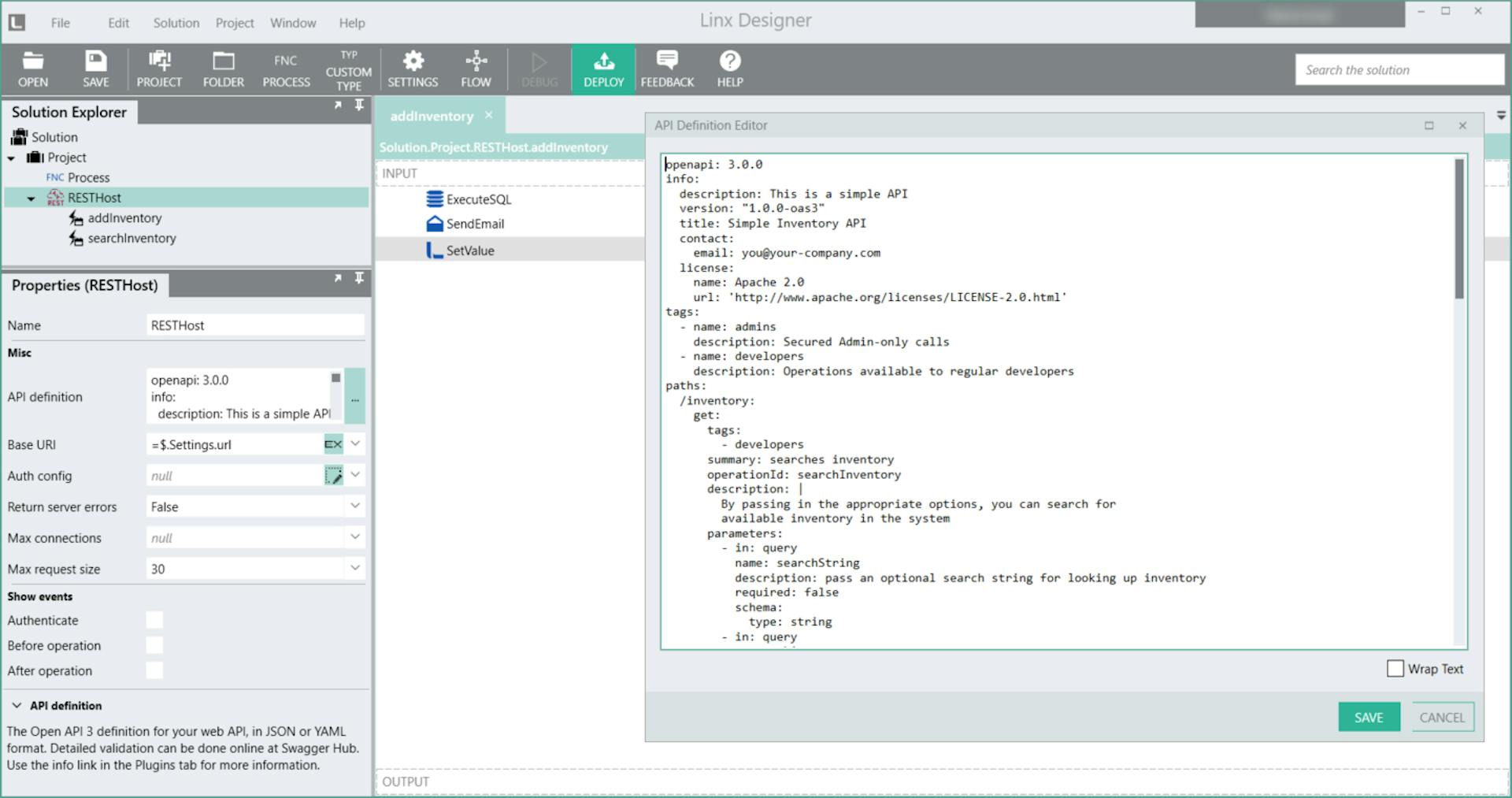
Task: Click the Search the solution field
Action: [1399, 69]
